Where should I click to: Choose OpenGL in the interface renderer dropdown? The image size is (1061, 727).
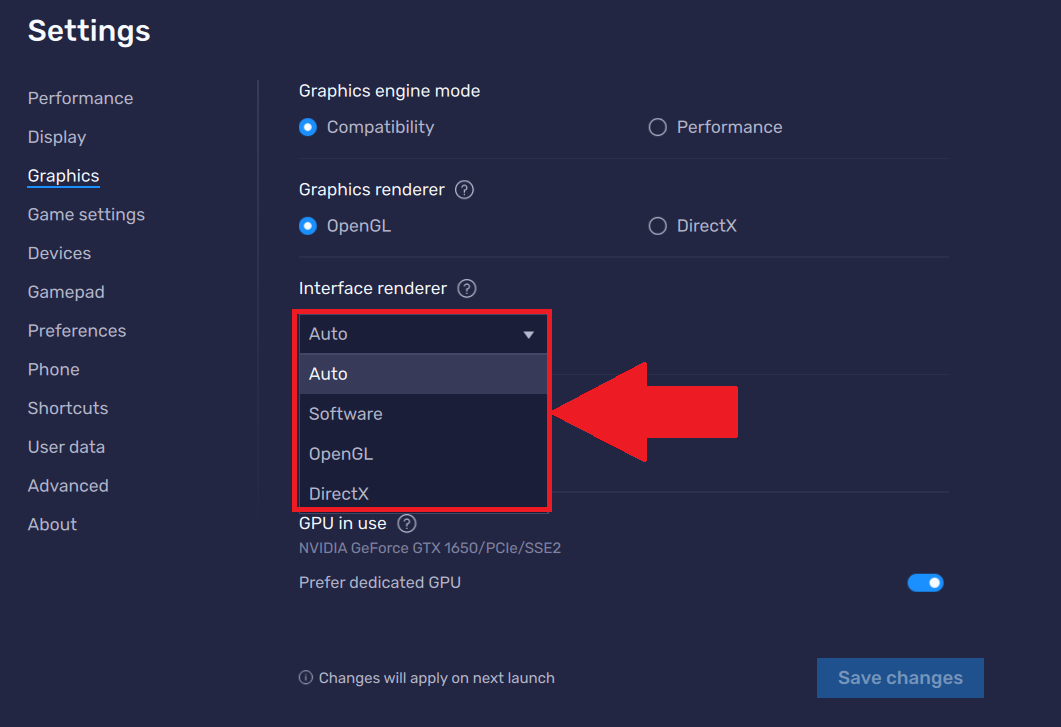tap(340, 453)
